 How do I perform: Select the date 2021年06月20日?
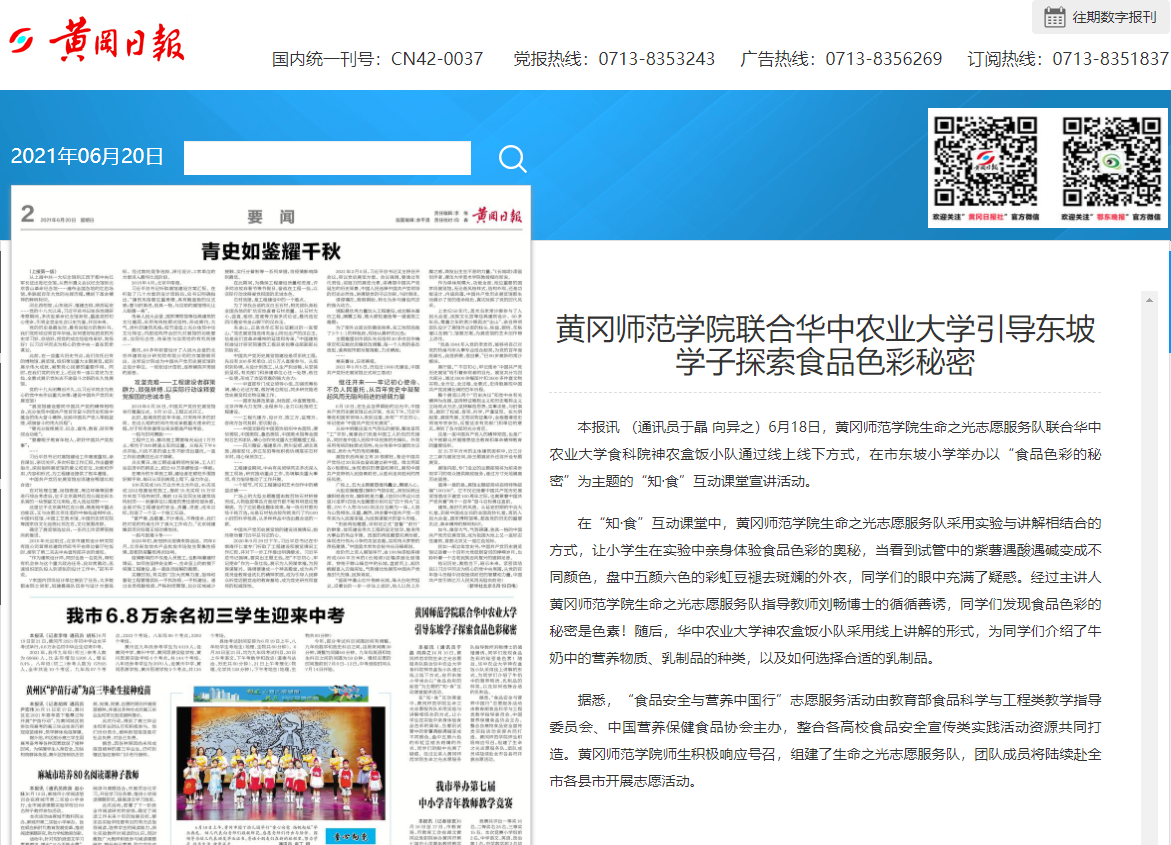87,156
